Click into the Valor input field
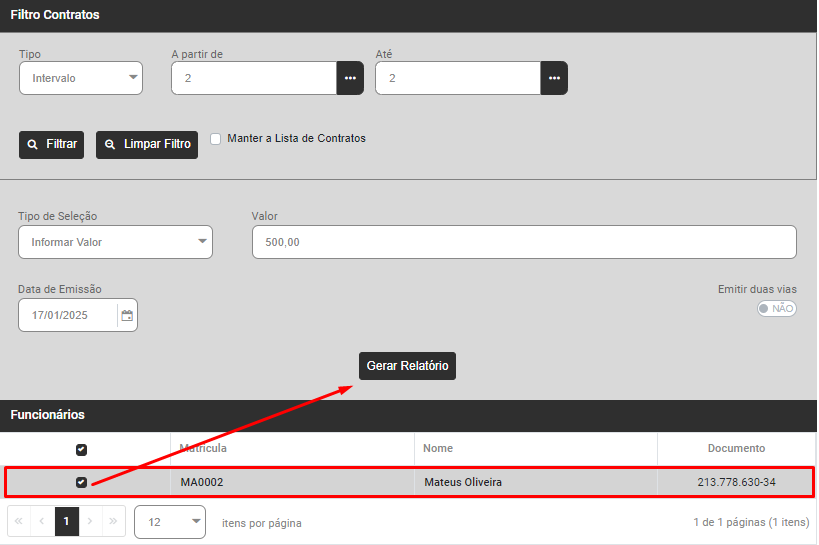 (x=524, y=242)
